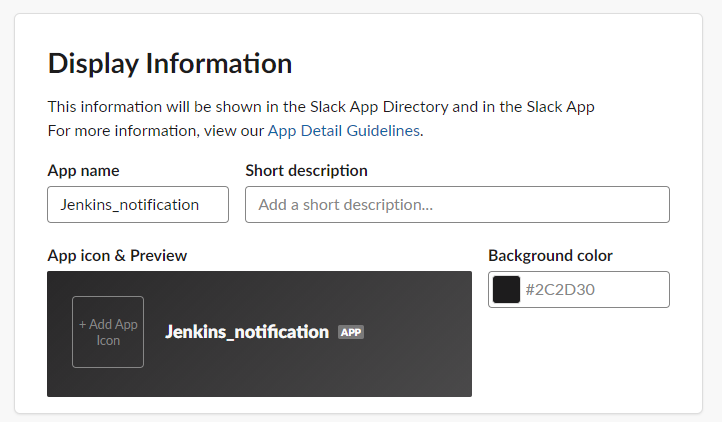Click the APP badge in the preview
The width and height of the screenshot is (722, 422).
(x=351, y=332)
